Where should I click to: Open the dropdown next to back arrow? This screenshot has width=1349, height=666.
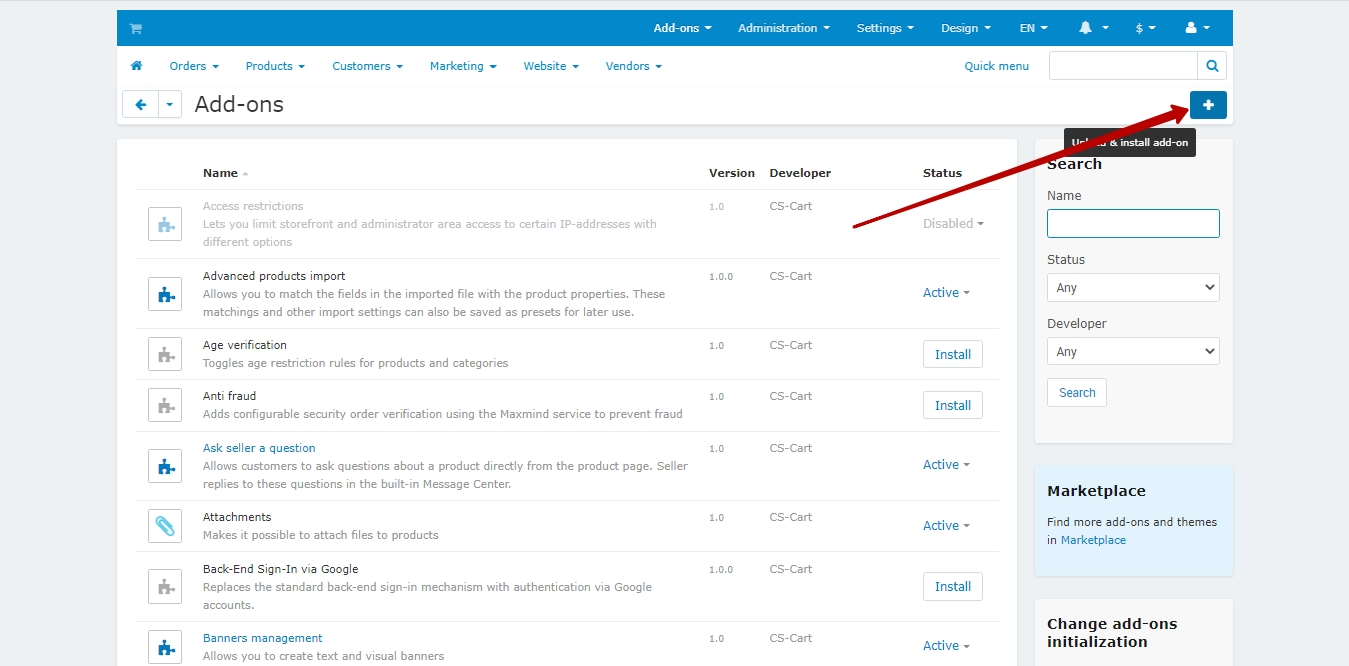coord(170,104)
